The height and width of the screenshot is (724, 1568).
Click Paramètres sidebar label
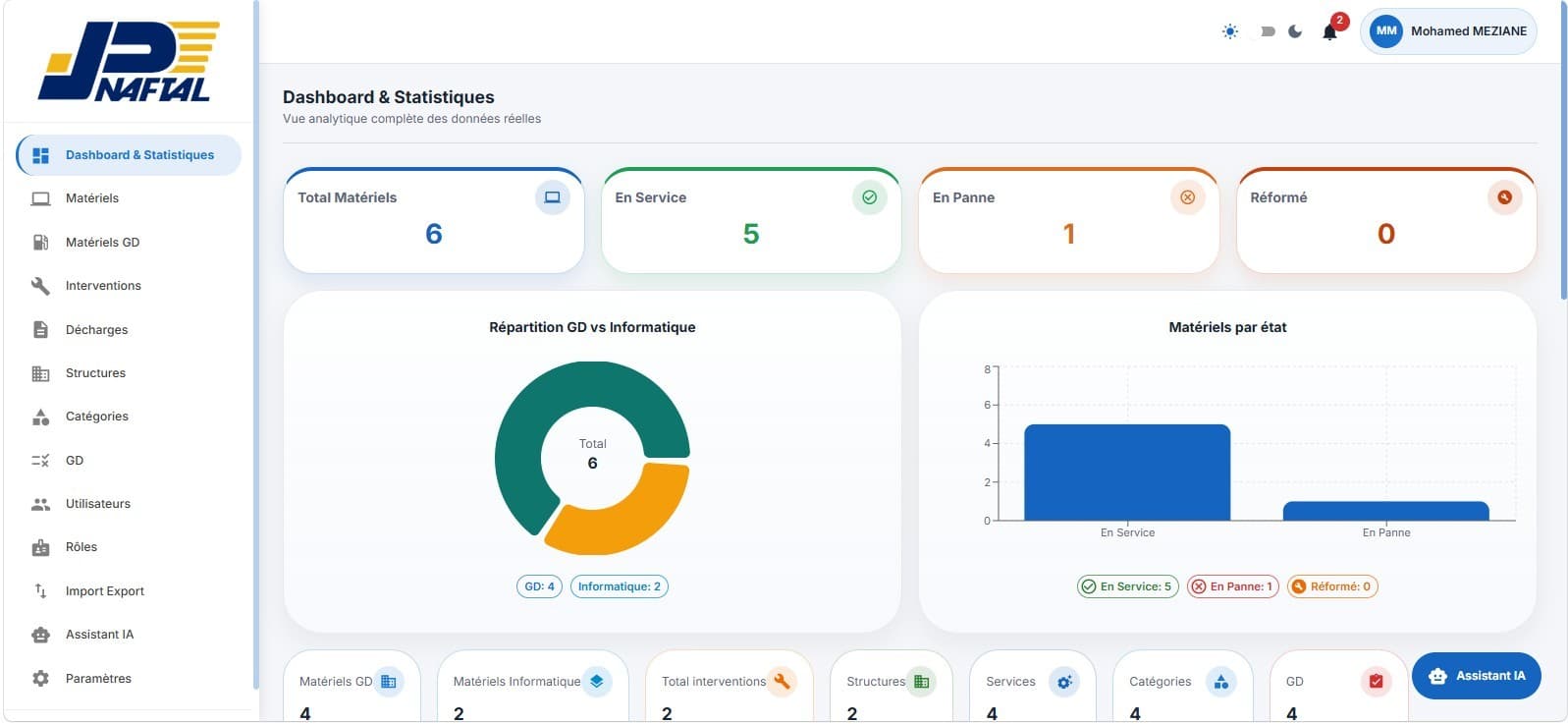pyautogui.click(x=98, y=679)
